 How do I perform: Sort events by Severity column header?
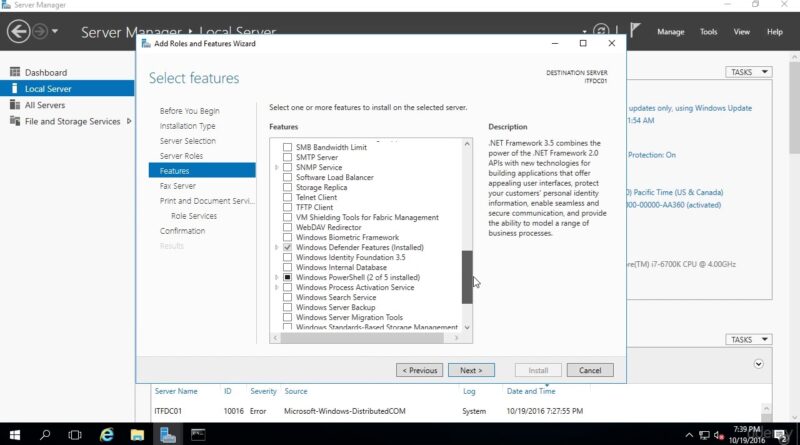click(263, 391)
